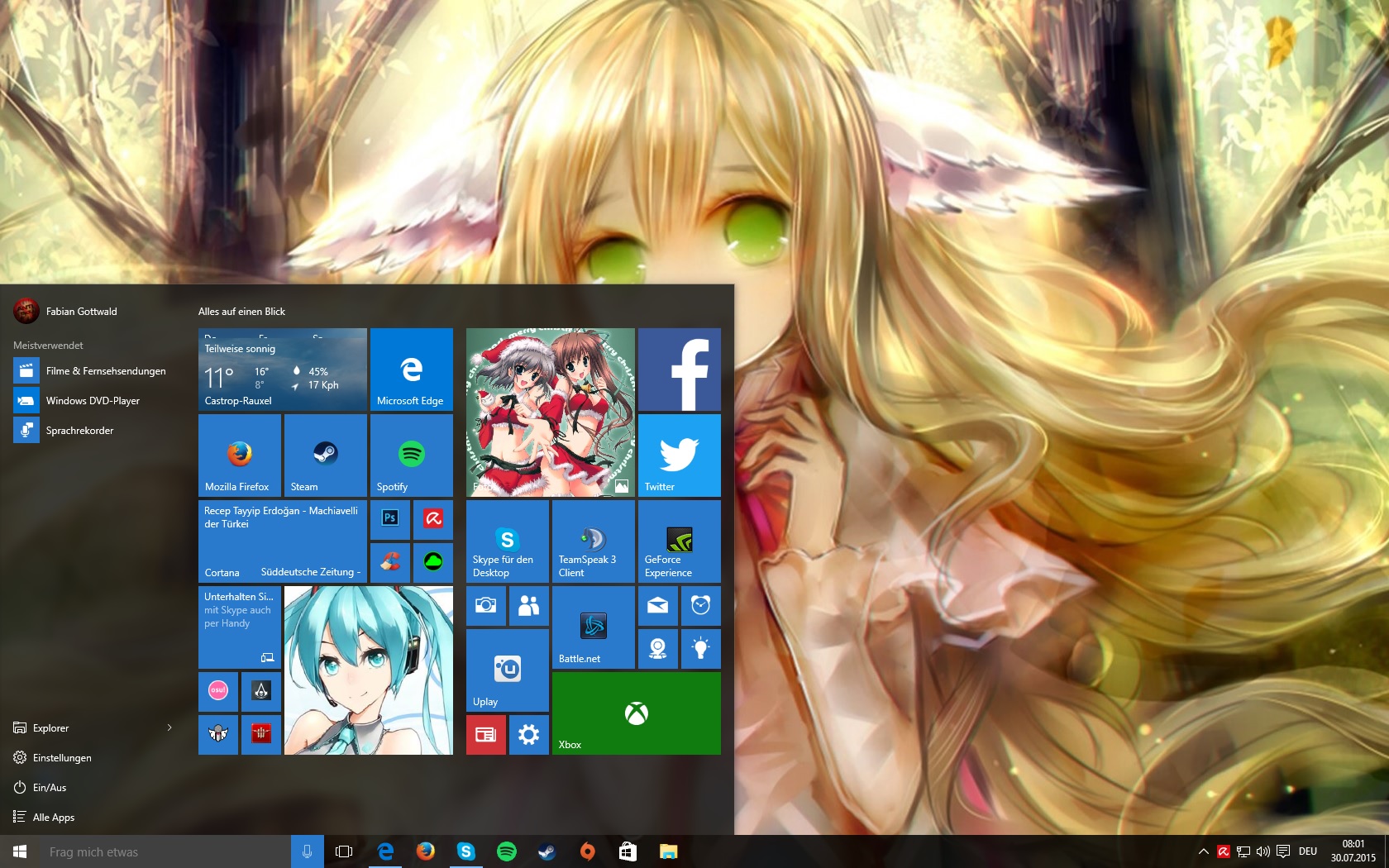
Task: Expand the Explorer submenu arrow
Action: coord(169,727)
